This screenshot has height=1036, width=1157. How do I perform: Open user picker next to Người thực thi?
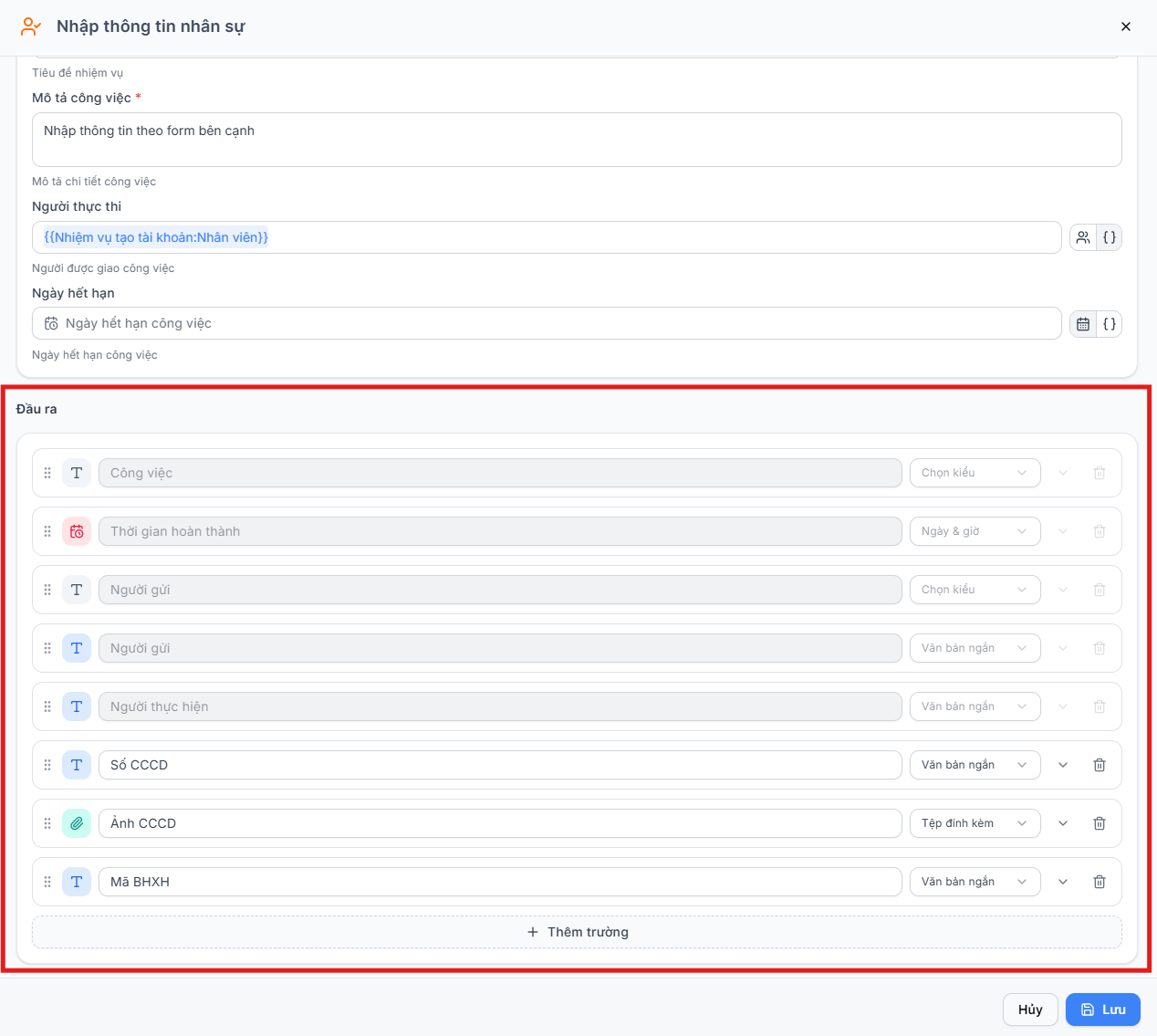coord(1083,237)
